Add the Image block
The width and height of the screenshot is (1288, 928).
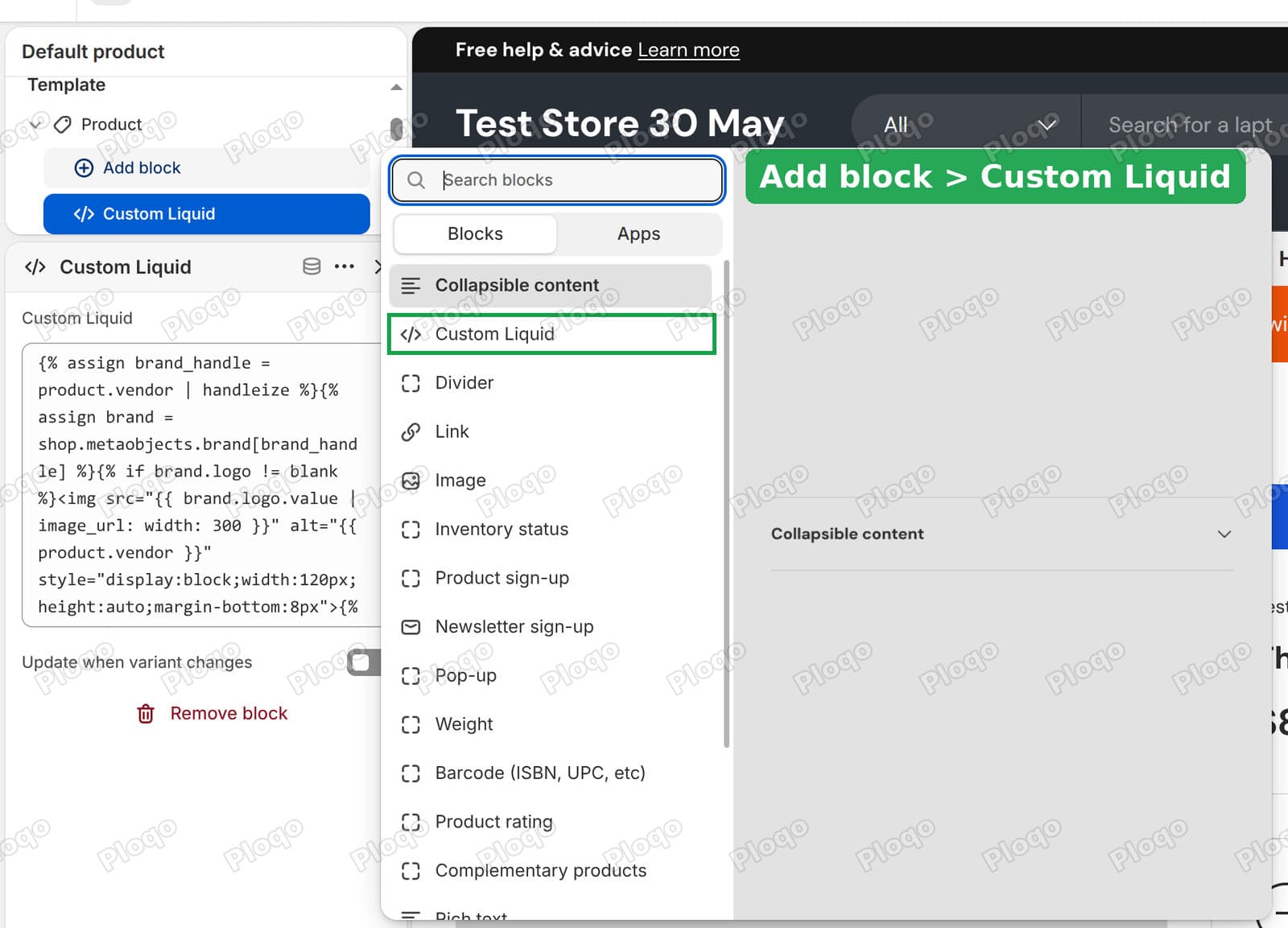[x=551, y=480]
